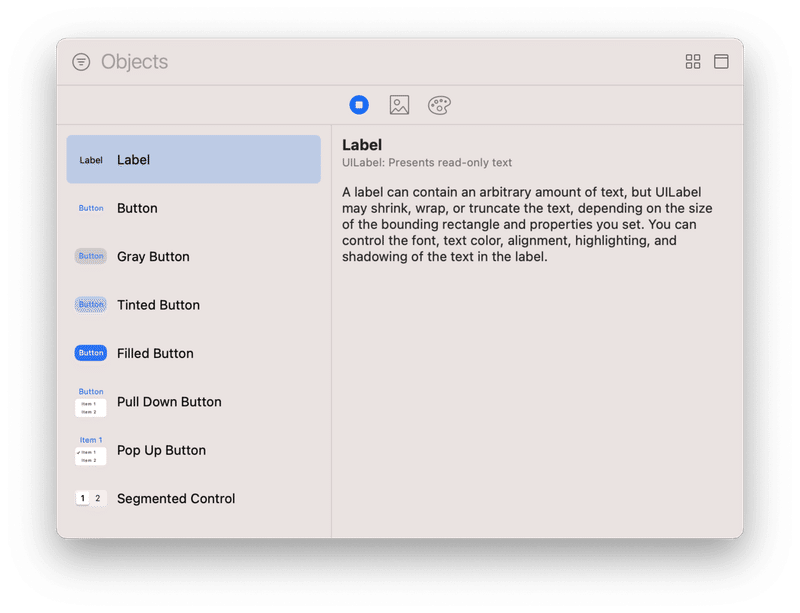Pick the Segmented Control object
Viewport: 800px width, 613px height.
193,498
